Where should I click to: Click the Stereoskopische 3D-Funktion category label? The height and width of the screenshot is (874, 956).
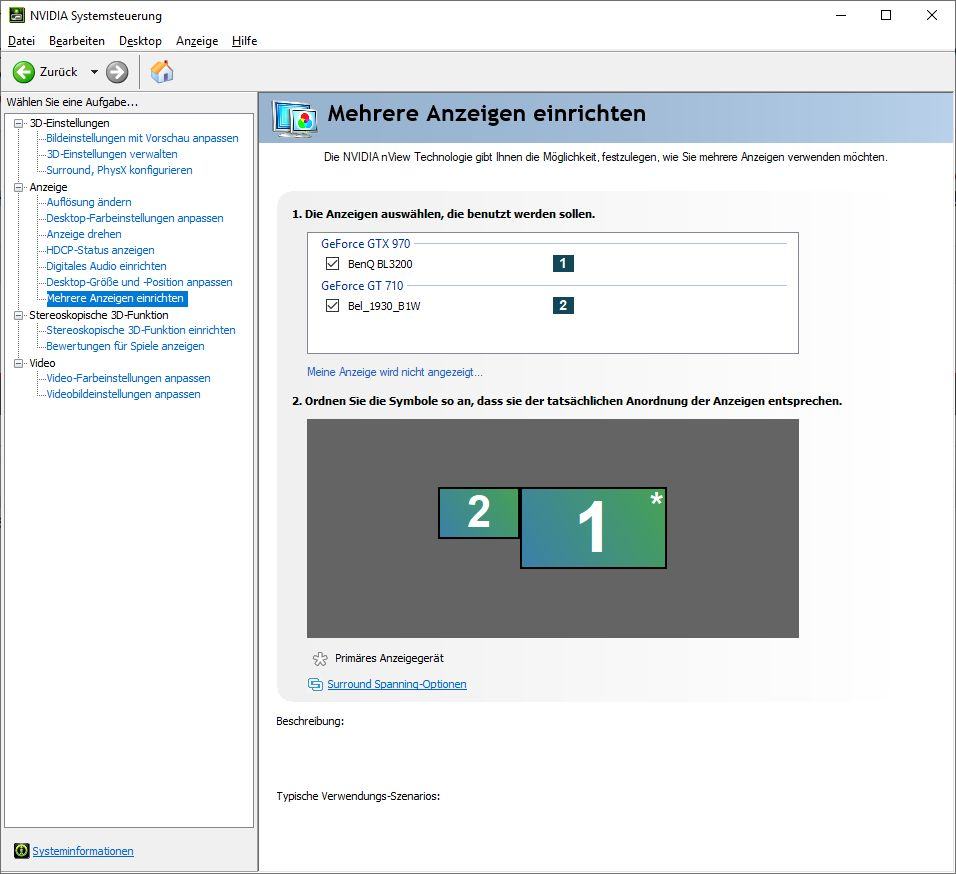coord(99,315)
